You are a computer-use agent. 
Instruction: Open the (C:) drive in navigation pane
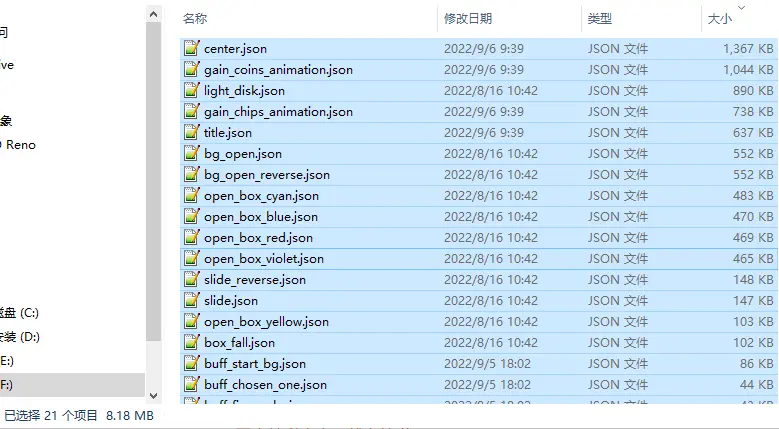[25, 313]
